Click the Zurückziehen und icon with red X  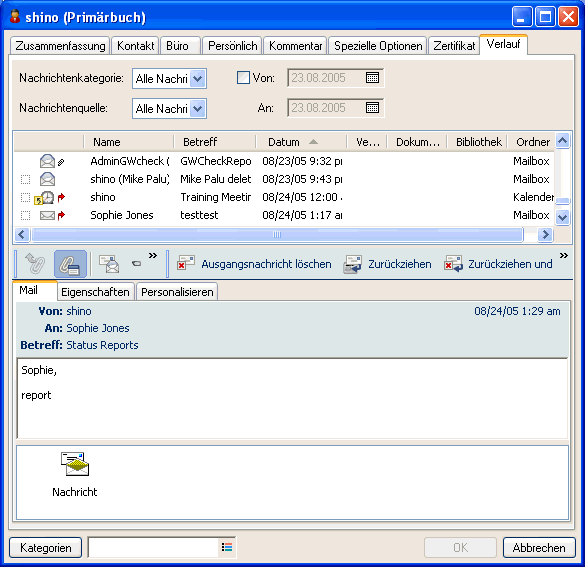coord(453,264)
